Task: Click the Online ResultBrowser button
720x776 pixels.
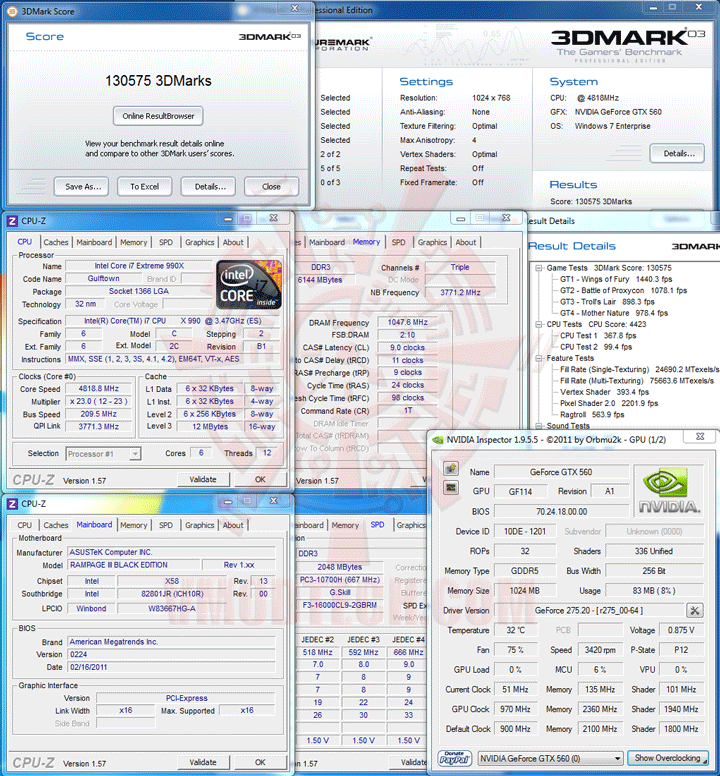Action: tap(158, 116)
